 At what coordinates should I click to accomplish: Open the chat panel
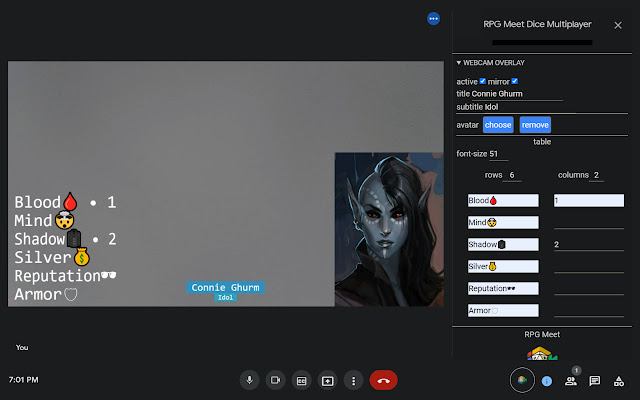click(x=595, y=381)
